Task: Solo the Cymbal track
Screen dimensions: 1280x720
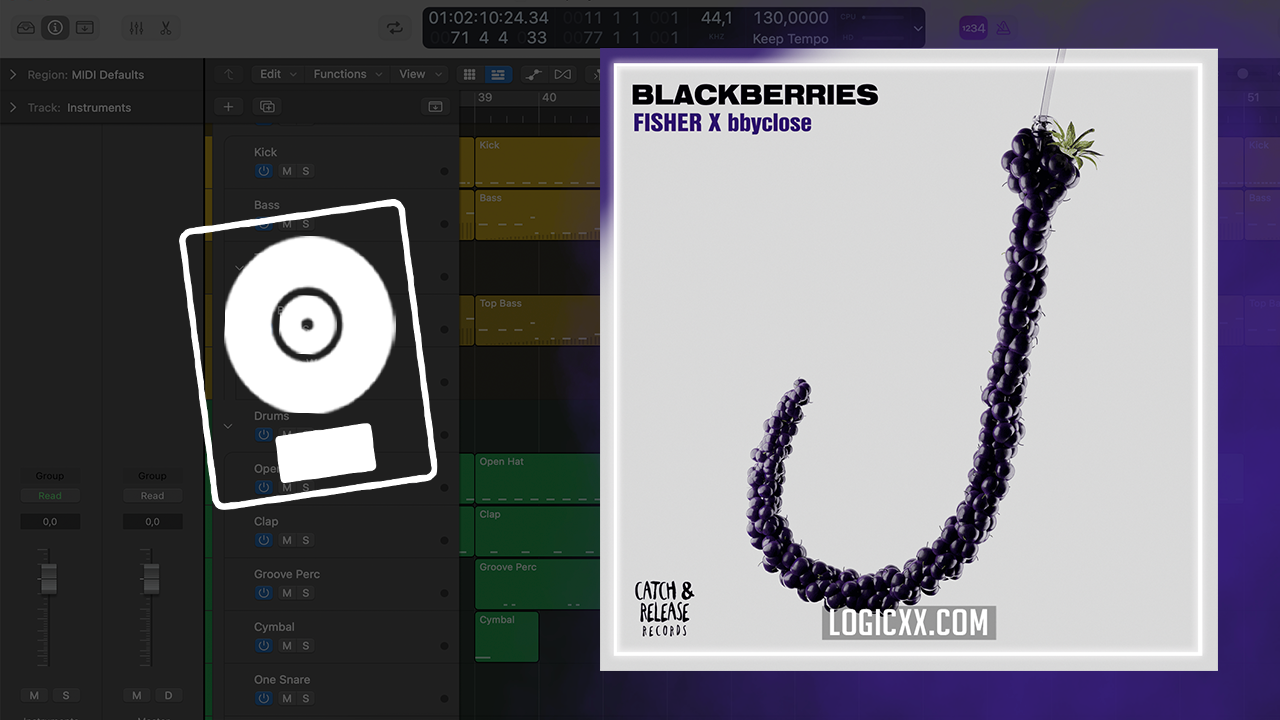Action: pyautogui.click(x=306, y=646)
